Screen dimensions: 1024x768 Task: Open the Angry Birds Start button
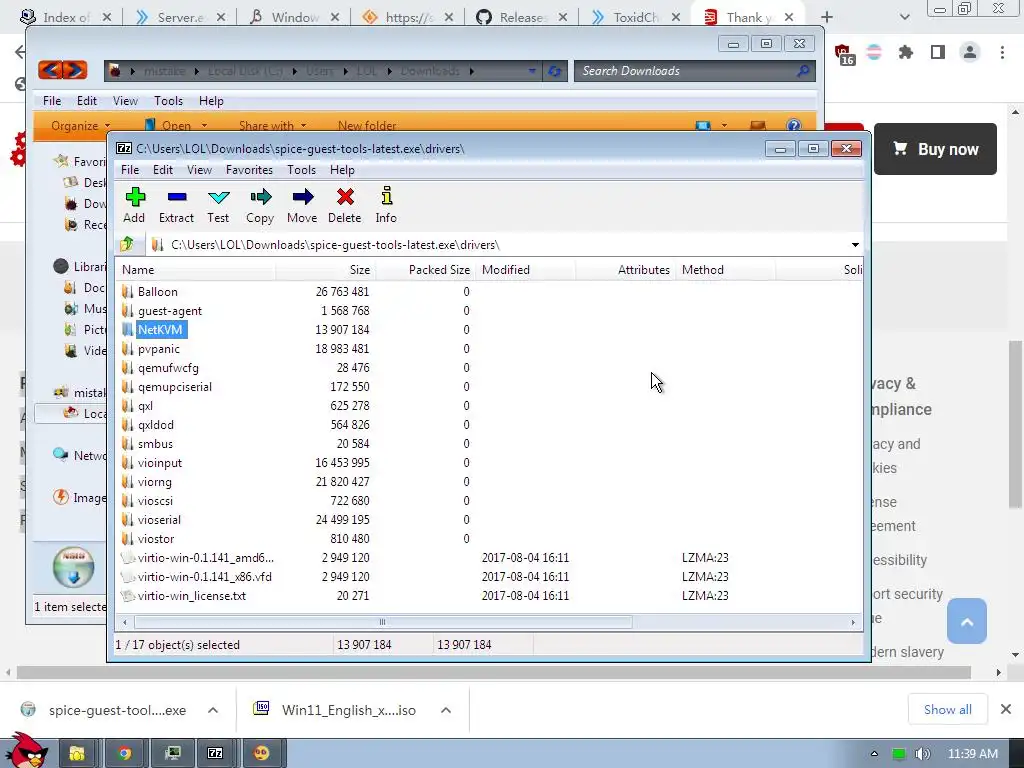click(26, 751)
